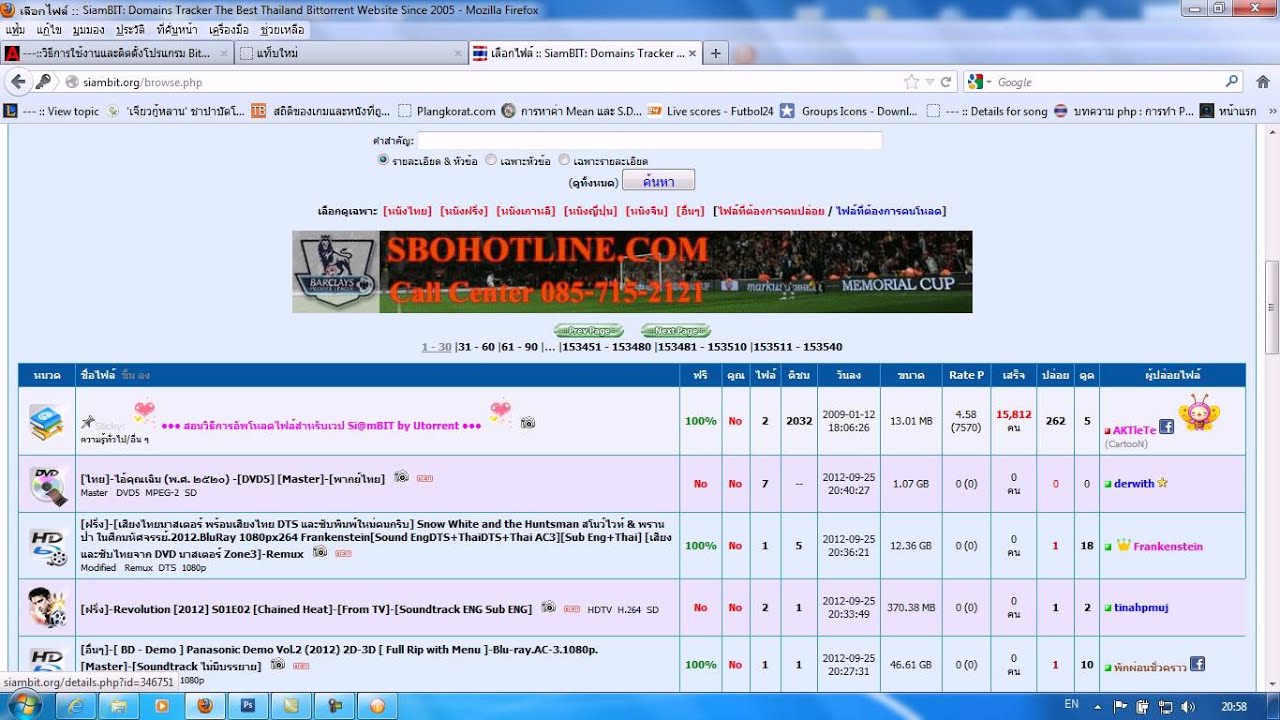This screenshot has width=1280, height=720.
Task: Open Windows Media Player from taskbar
Action: point(162,705)
